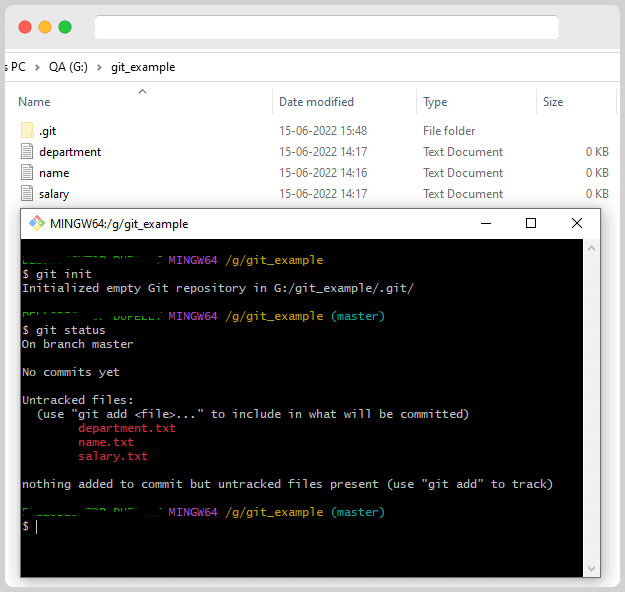
Task: Click the red close dot in mock window
Action: 25,27
